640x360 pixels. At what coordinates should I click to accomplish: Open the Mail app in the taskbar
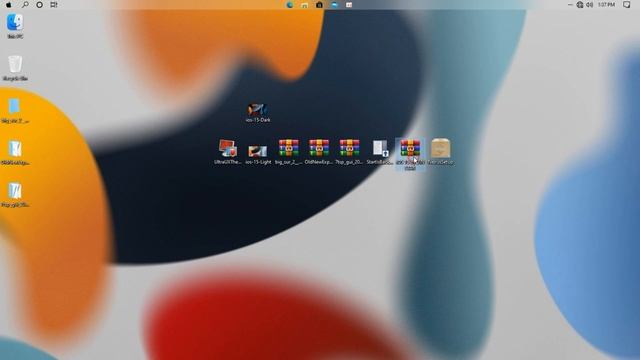click(334, 5)
